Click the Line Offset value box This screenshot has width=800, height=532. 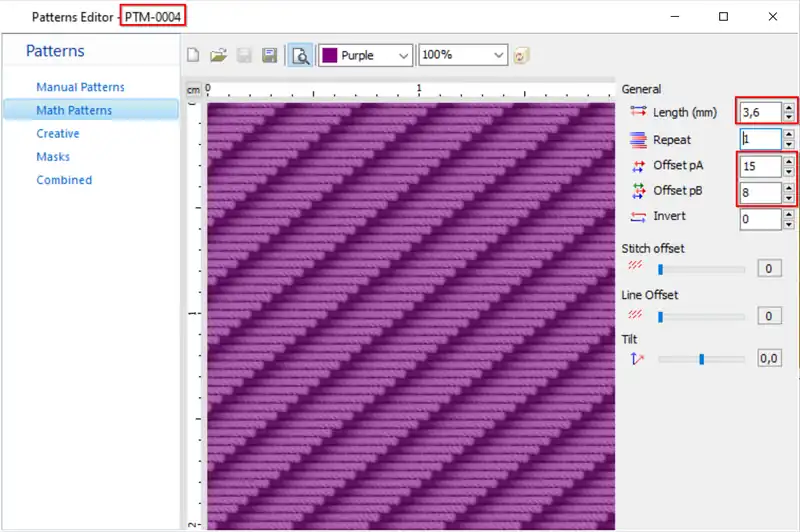[x=769, y=316]
